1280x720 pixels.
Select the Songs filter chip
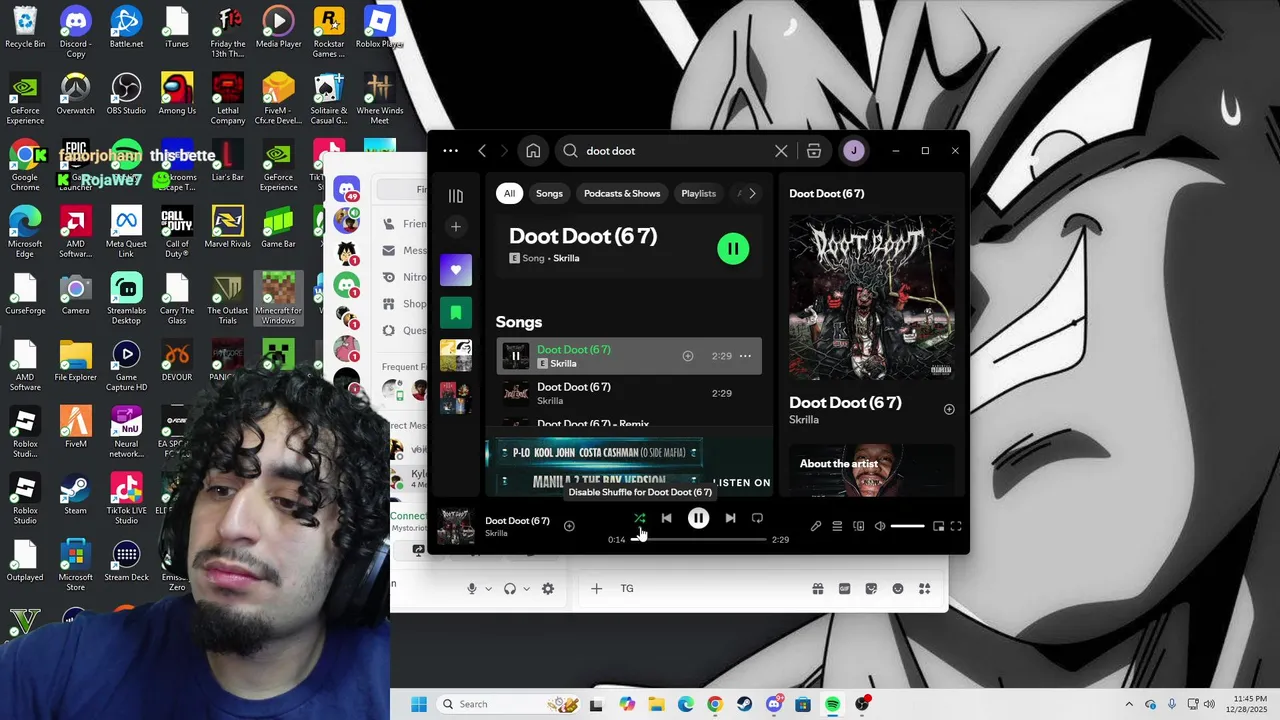point(549,193)
